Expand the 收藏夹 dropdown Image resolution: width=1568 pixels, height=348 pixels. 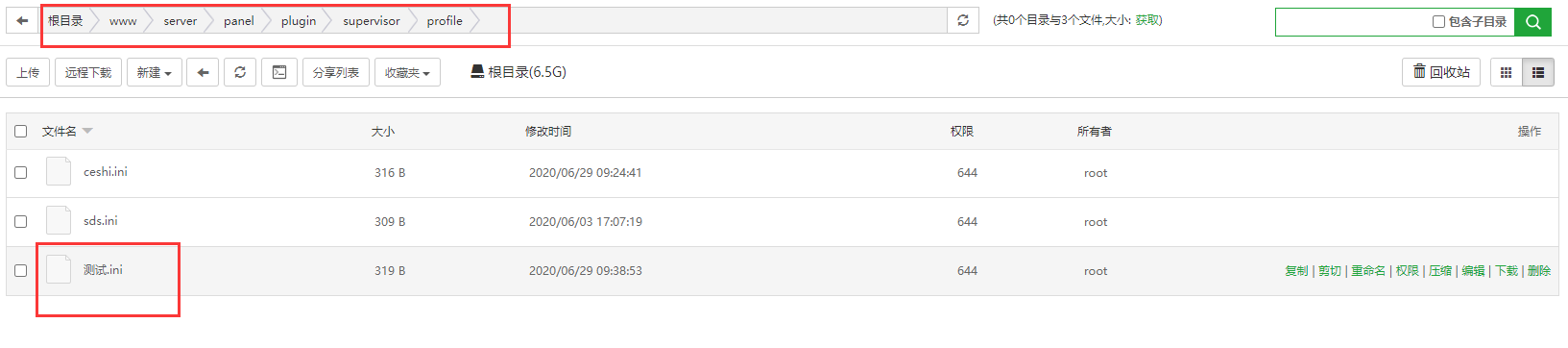[x=408, y=72]
